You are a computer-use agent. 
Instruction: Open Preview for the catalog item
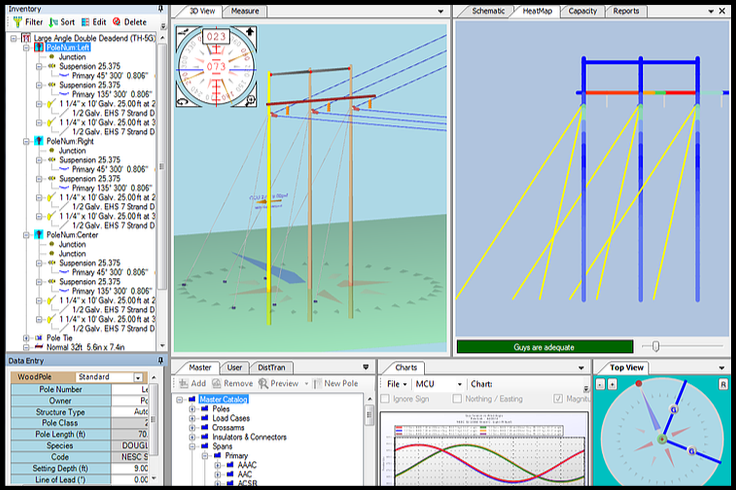point(264,383)
